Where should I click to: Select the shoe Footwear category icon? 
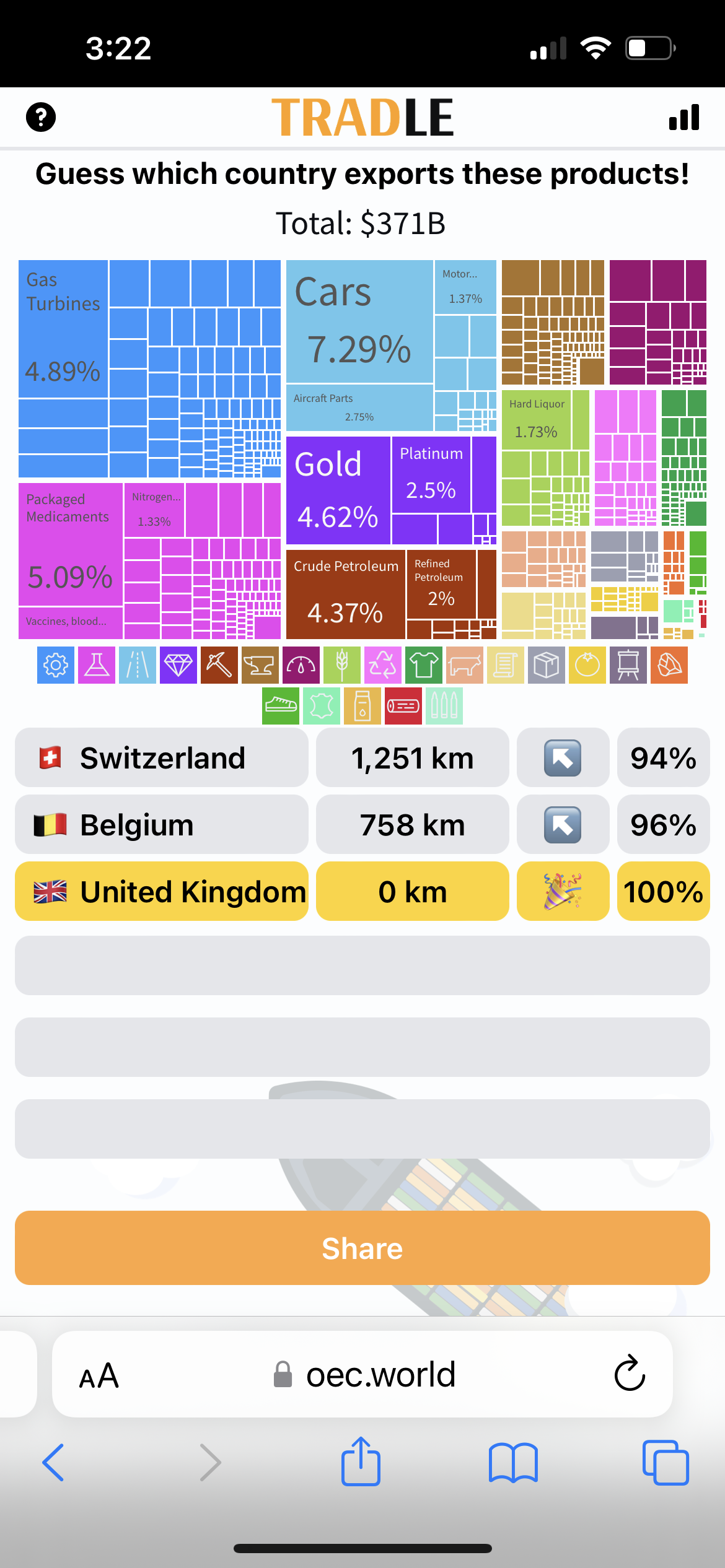click(281, 706)
